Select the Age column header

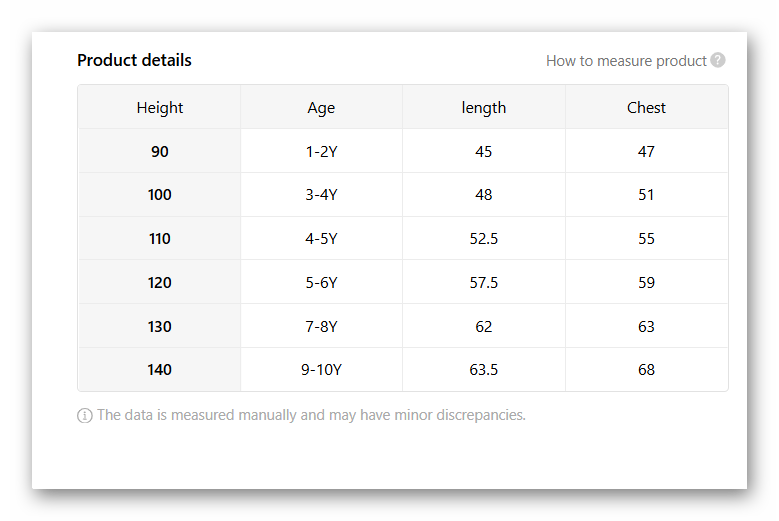tap(321, 108)
